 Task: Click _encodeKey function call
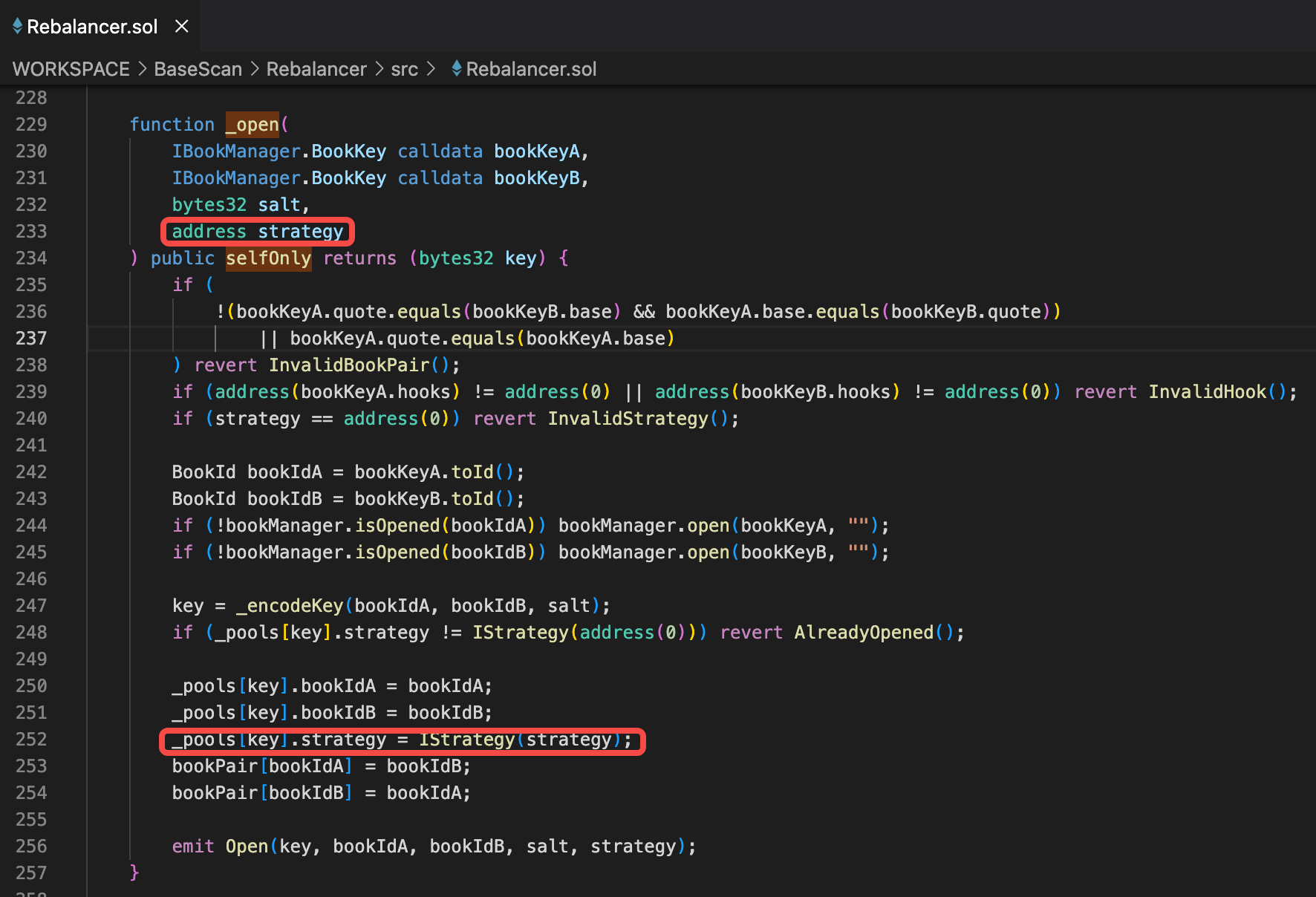(290, 606)
